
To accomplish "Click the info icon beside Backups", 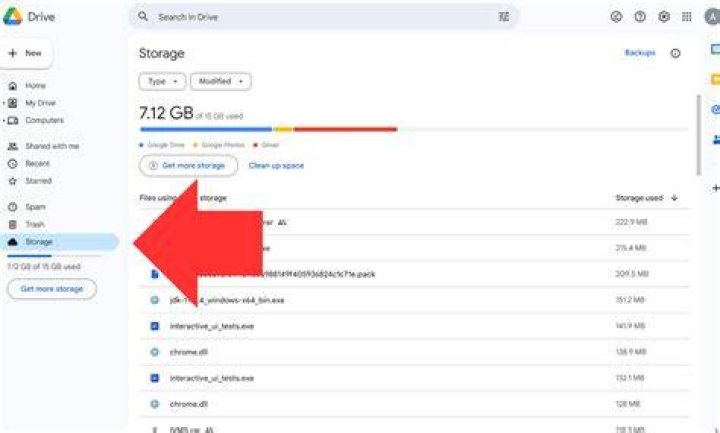I will pos(675,53).
